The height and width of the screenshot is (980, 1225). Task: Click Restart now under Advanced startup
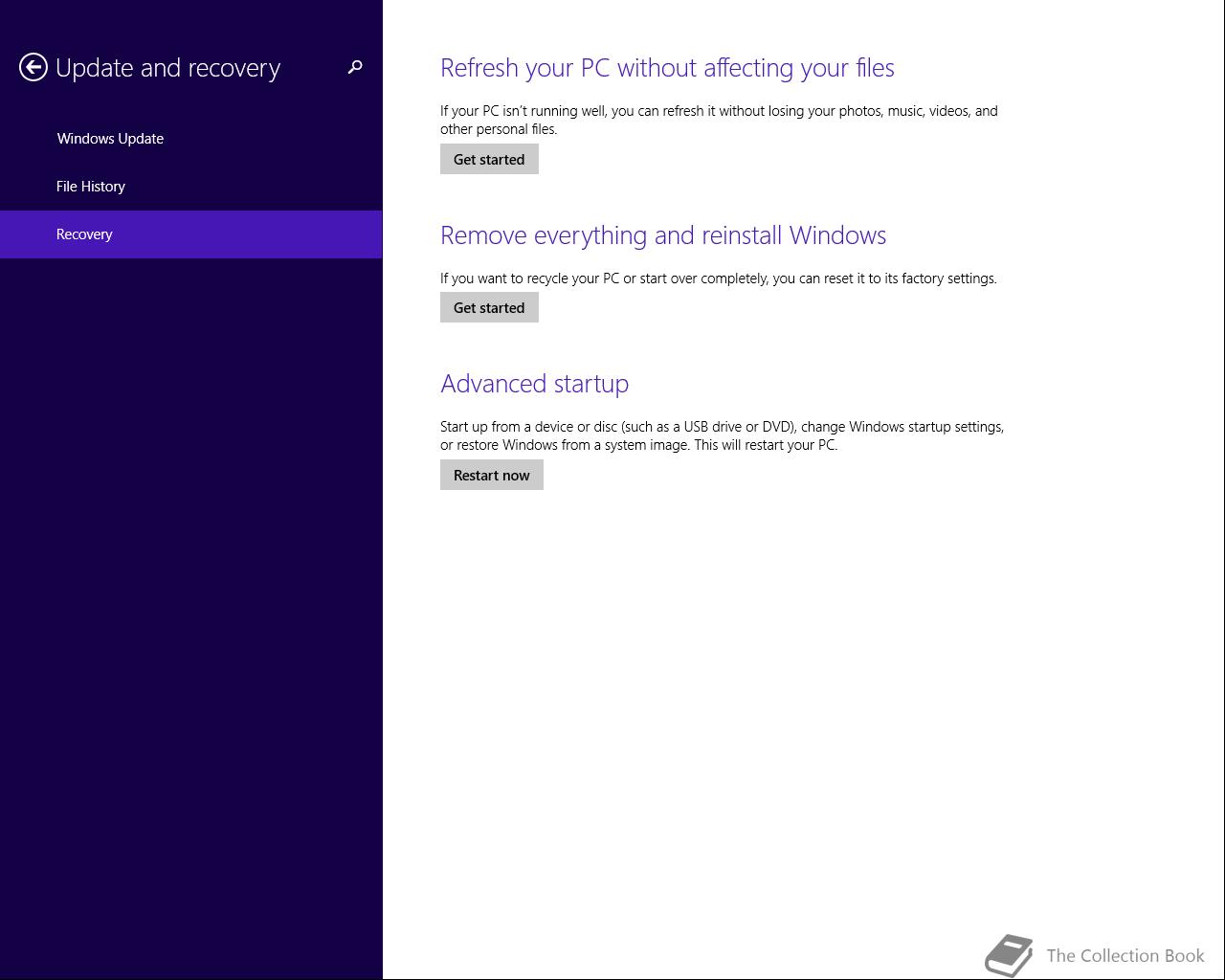point(492,475)
